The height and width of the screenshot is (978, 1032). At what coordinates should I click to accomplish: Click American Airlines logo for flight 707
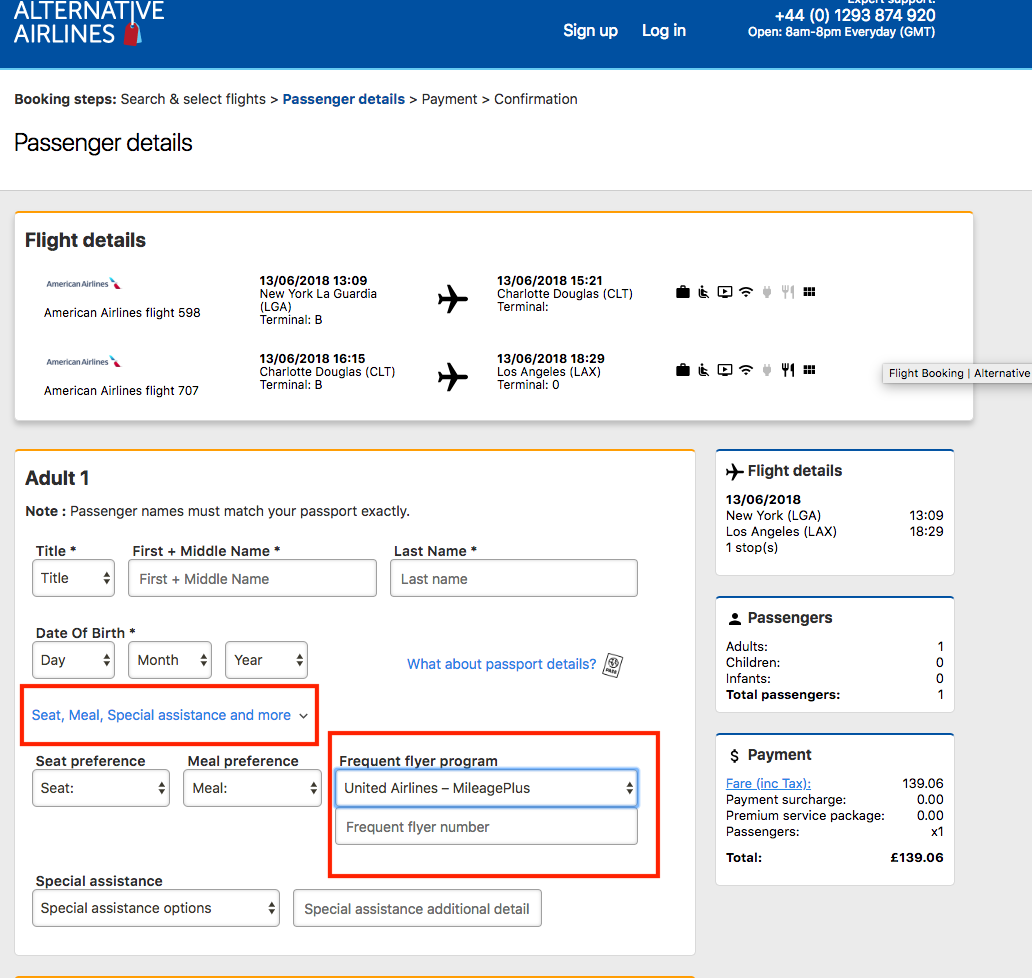tap(84, 361)
